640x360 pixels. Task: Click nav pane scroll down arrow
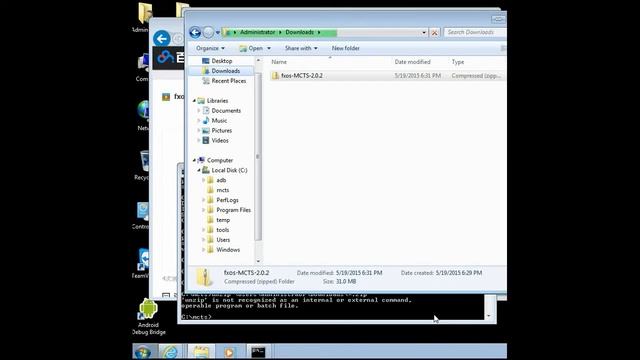coord(258,261)
